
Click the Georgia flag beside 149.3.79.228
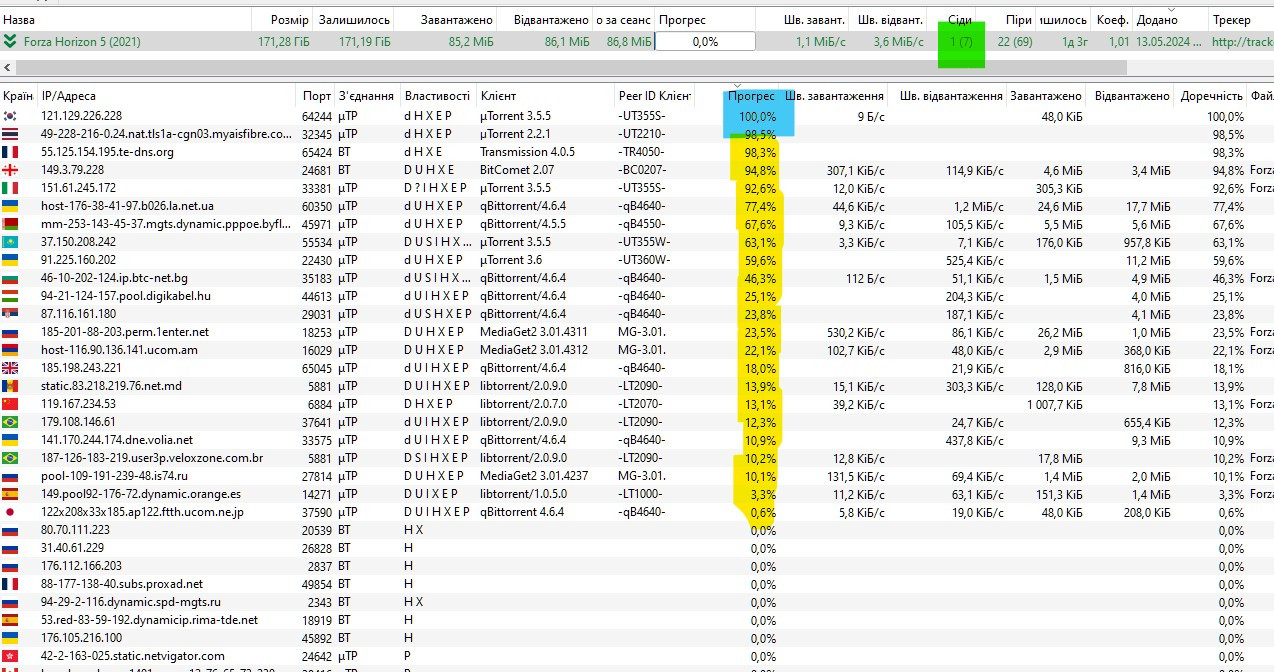point(11,170)
